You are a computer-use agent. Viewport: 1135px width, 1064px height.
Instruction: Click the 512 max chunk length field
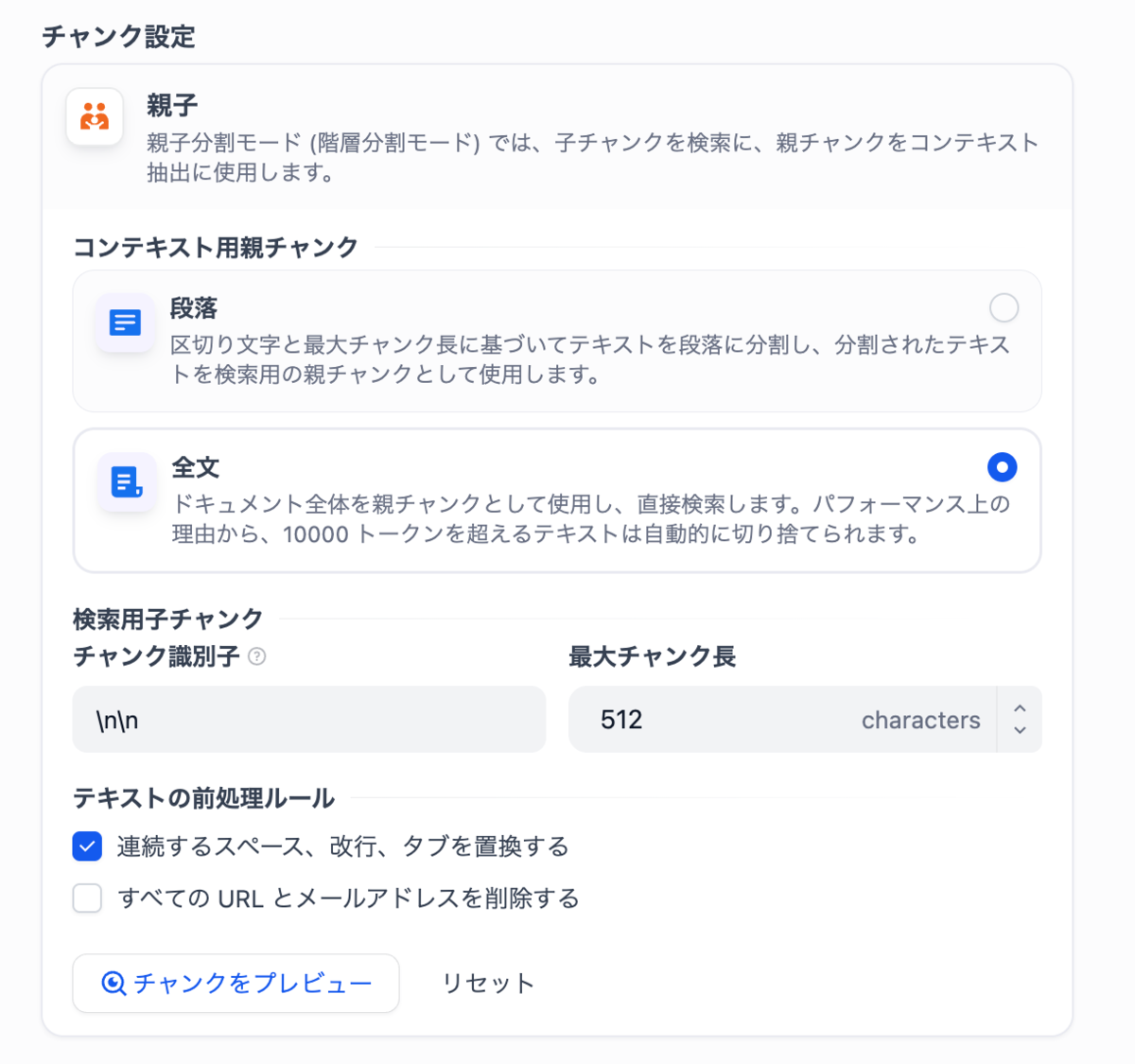pyautogui.click(x=782, y=720)
